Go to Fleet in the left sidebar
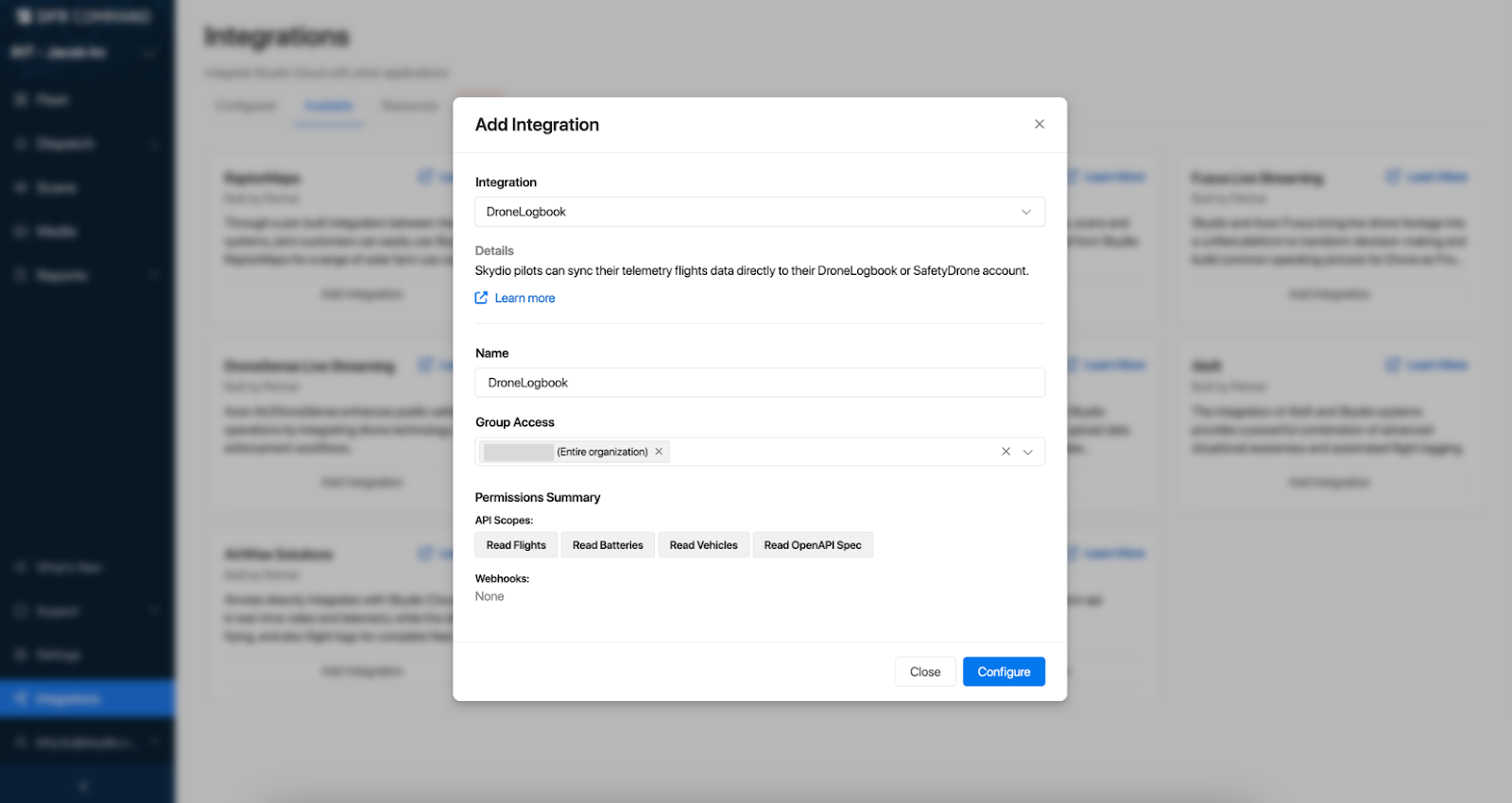Viewport: 1512px width, 803px height. pos(52,100)
